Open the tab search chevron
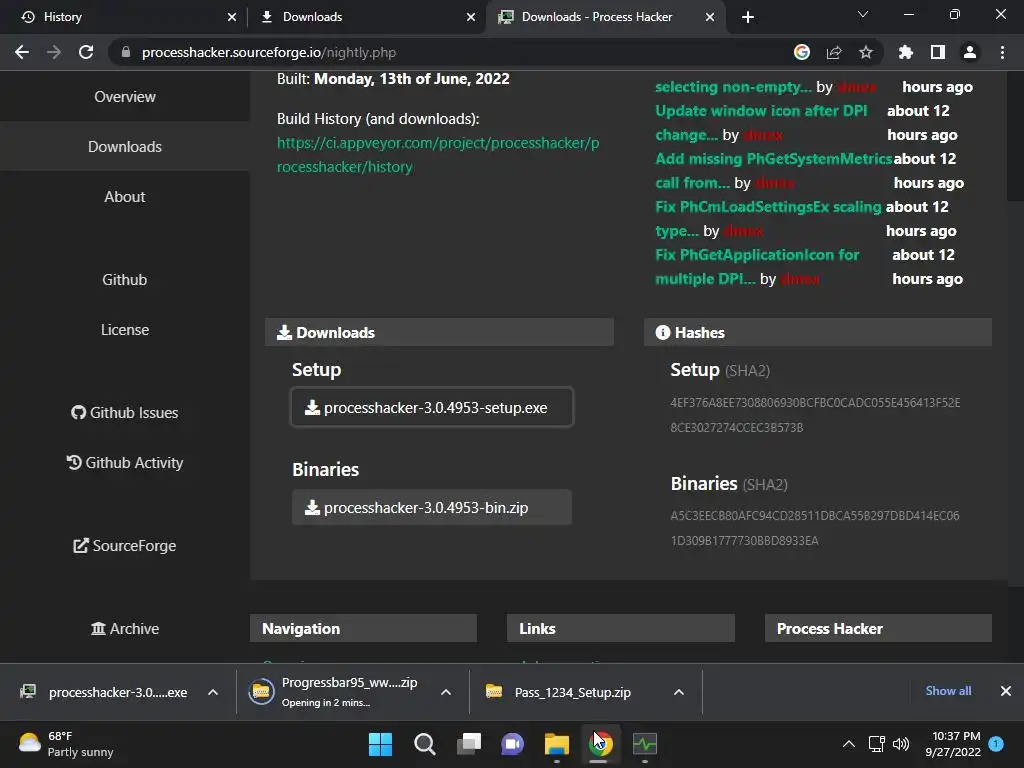The height and width of the screenshot is (768, 1024). pyautogui.click(x=863, y=14)
